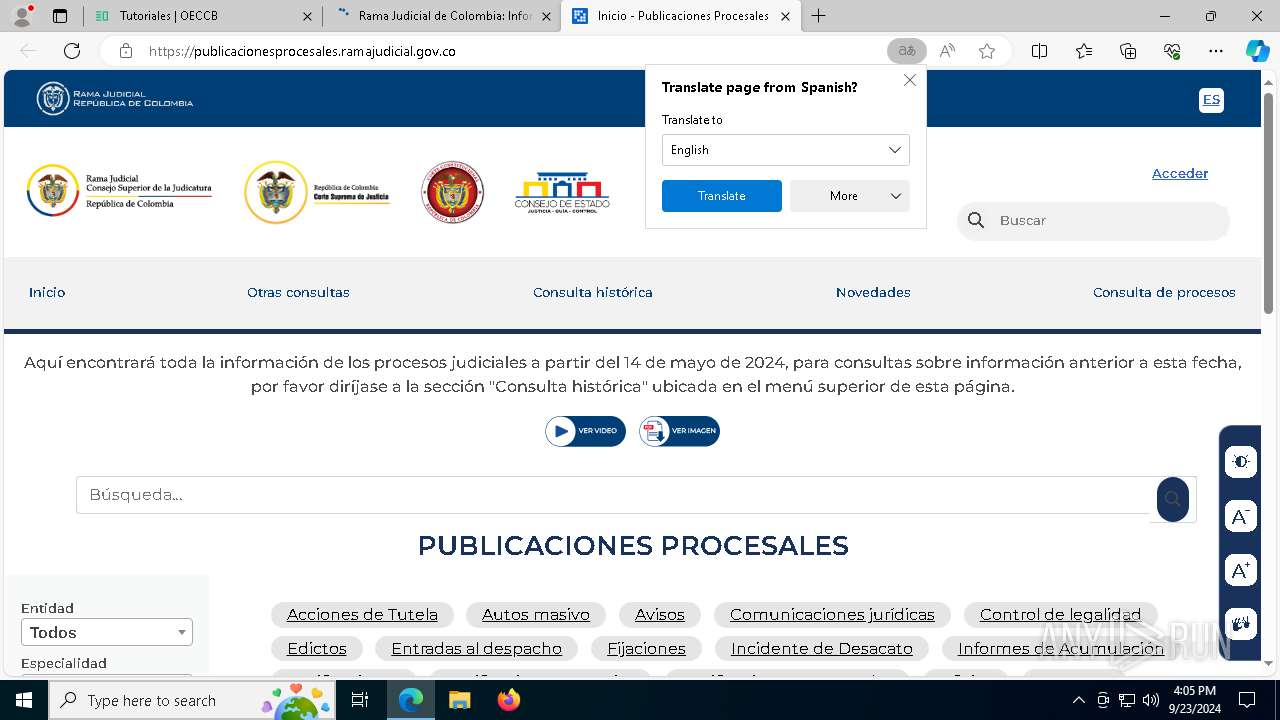Image resolution: width=1280 pixels, height=720 pixels.
Task: Open Browser essentials icon
Action: click(x=1172, y=51)
